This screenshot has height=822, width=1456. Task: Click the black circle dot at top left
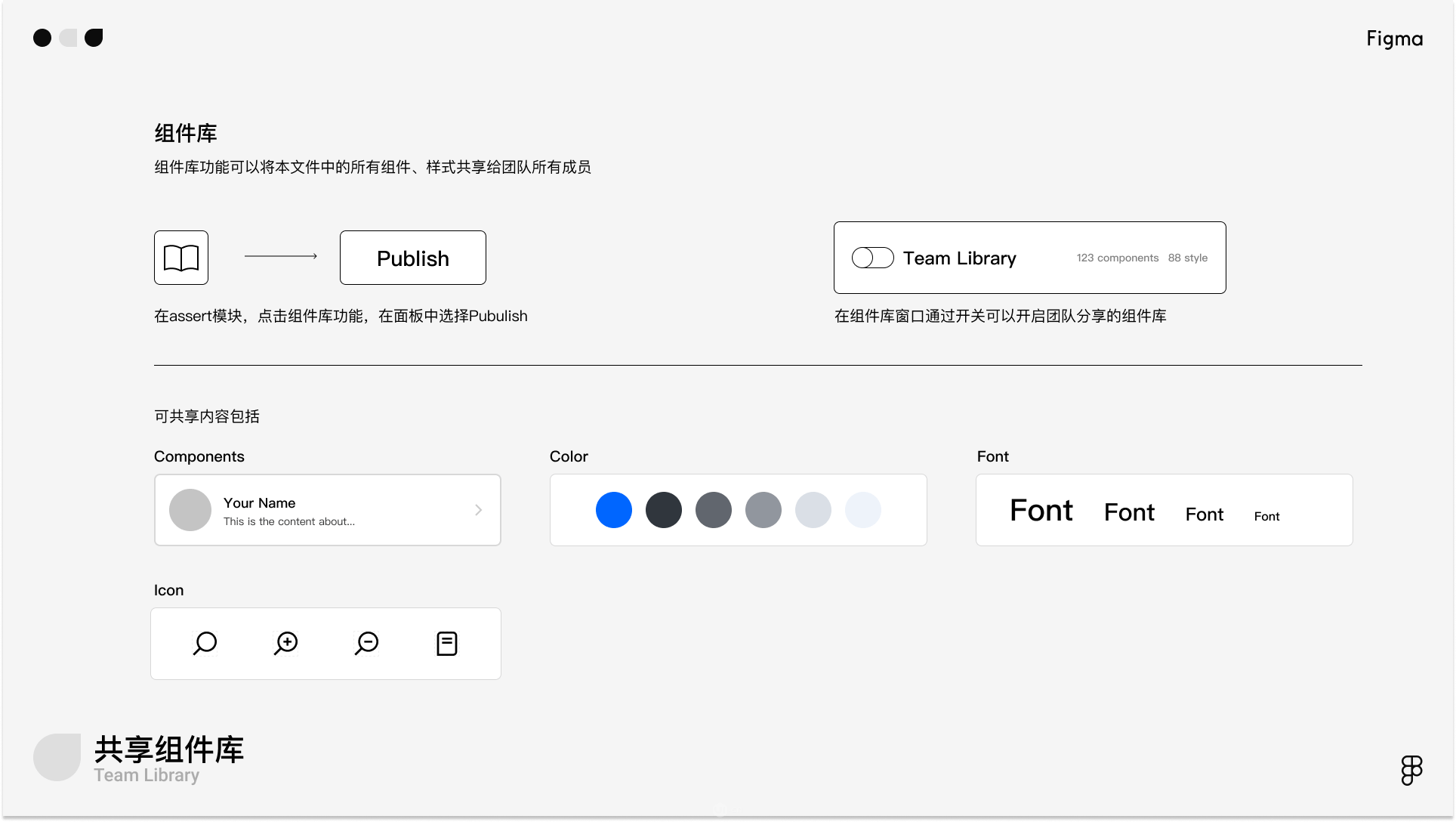pyautogui.click(x=42, y=38)
